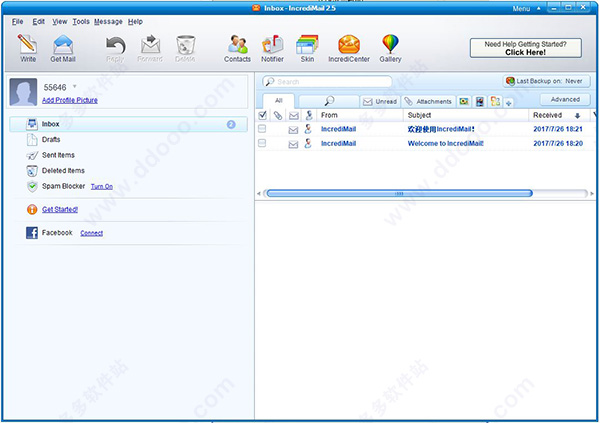The width and height of the screenshot is (600, 423).
Task: Open the Message menu
Action: pyautogui.click(x=108, y=21)
